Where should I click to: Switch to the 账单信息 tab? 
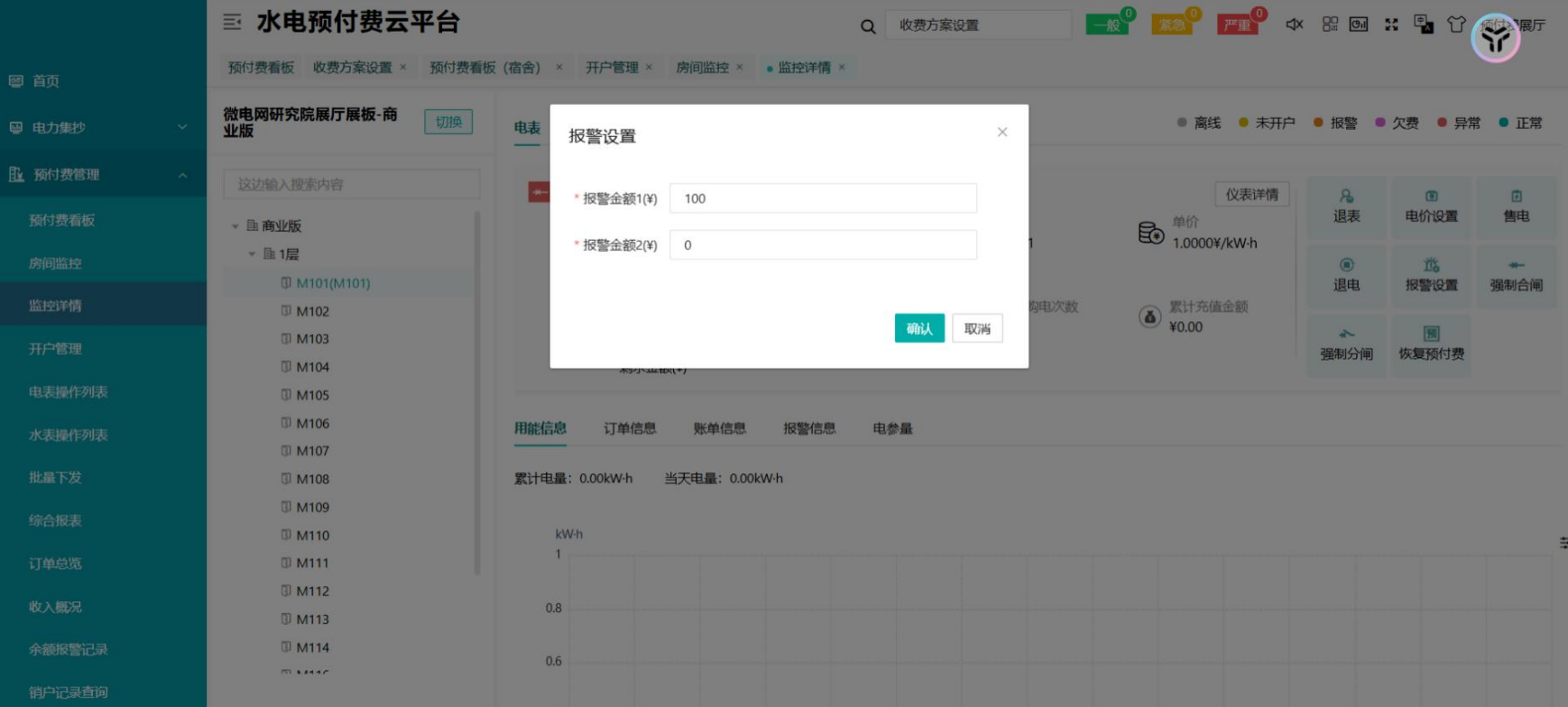click(719, 428)
